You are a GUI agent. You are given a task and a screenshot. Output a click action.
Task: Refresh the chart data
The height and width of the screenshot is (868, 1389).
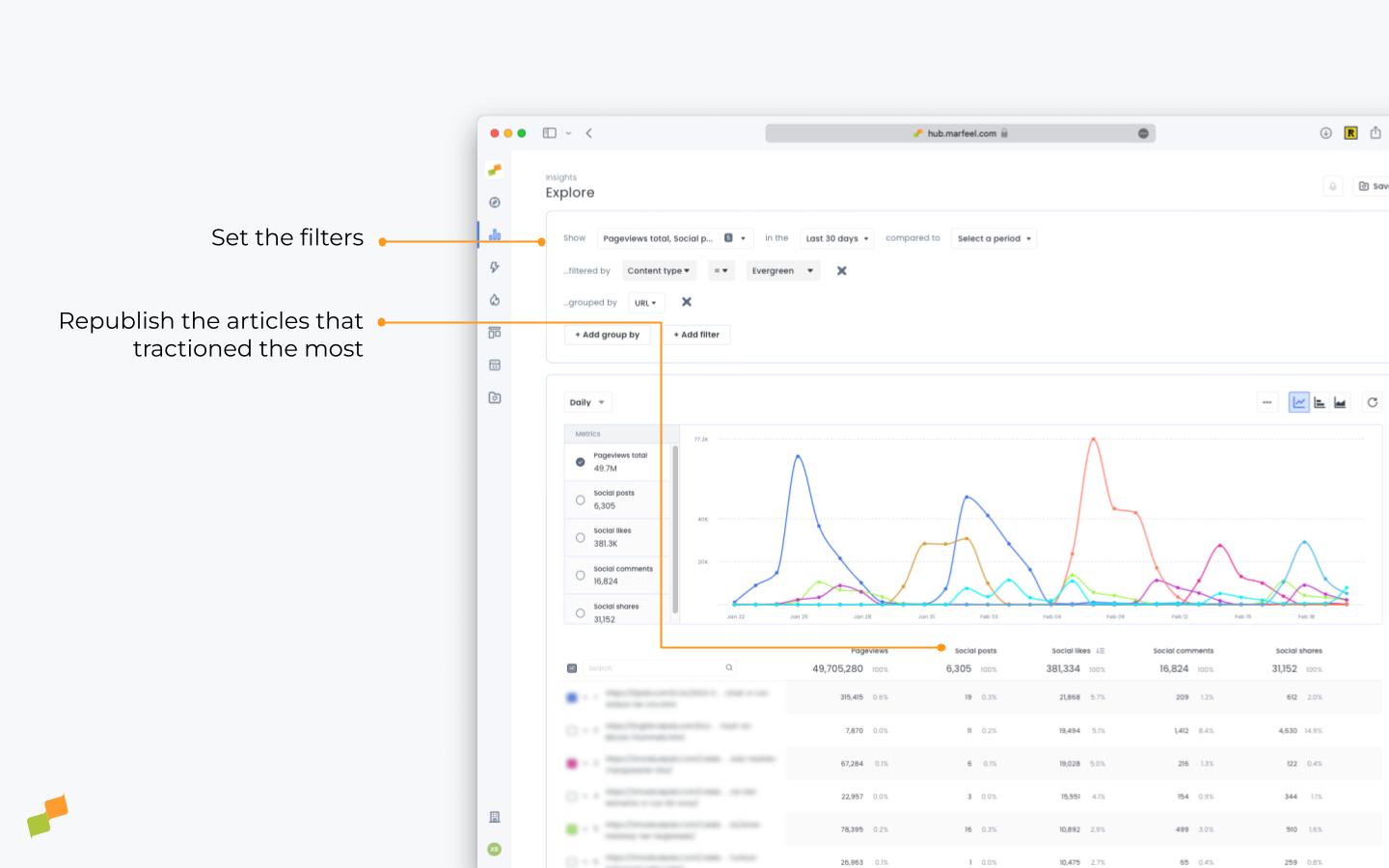[1372, 403]
